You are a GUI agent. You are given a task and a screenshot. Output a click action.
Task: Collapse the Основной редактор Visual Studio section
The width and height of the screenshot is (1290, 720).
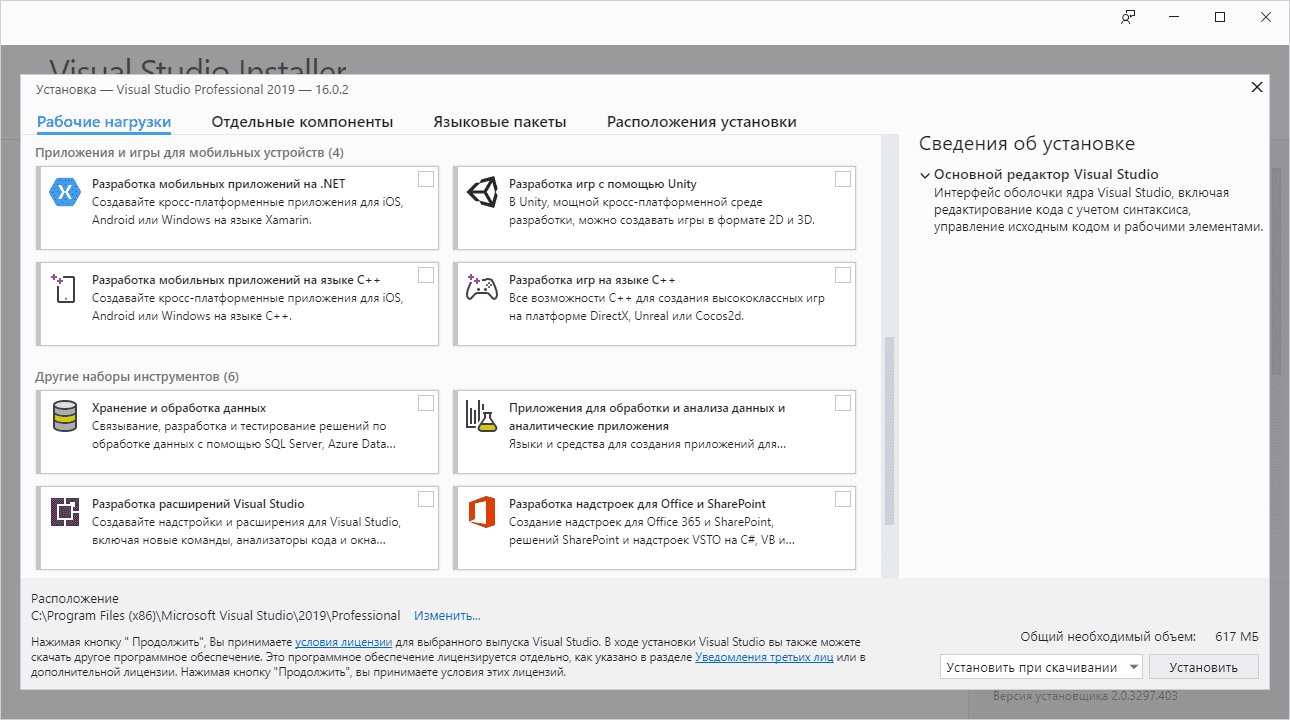tap(925, 175)
